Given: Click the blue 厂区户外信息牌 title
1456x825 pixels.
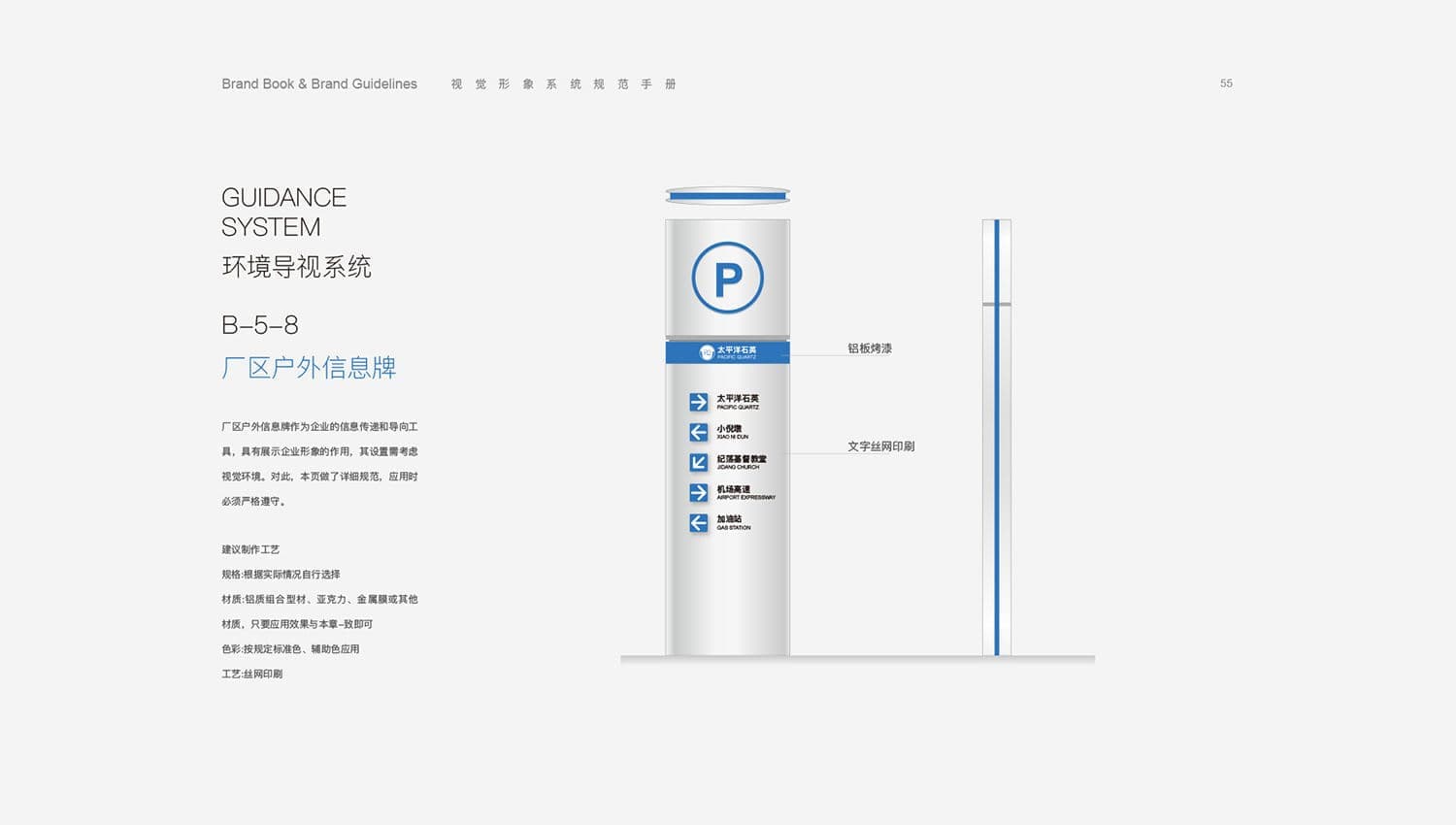Looking at the screenshot, I should [309, 368].
